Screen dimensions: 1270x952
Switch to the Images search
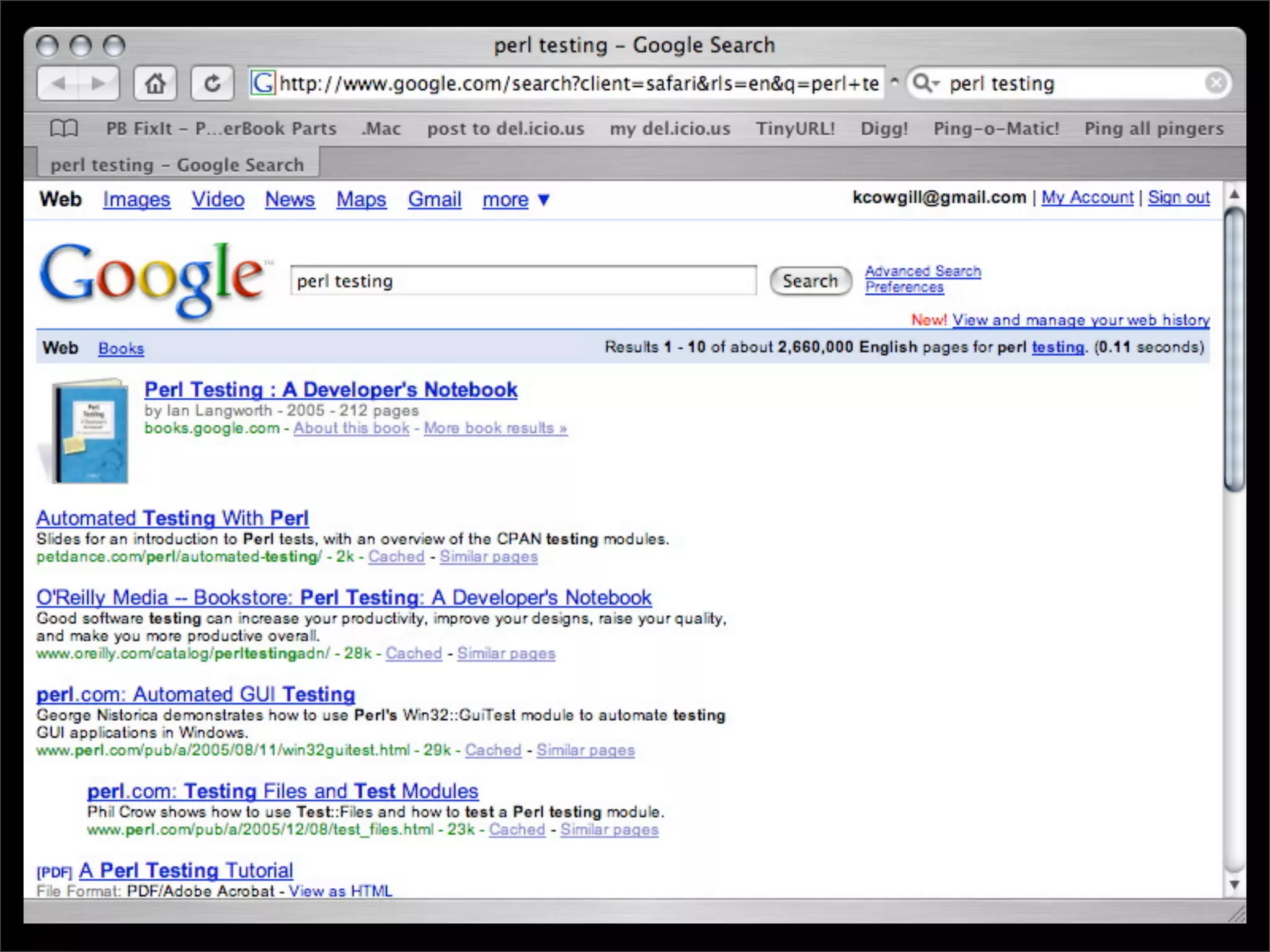[136, 200]
